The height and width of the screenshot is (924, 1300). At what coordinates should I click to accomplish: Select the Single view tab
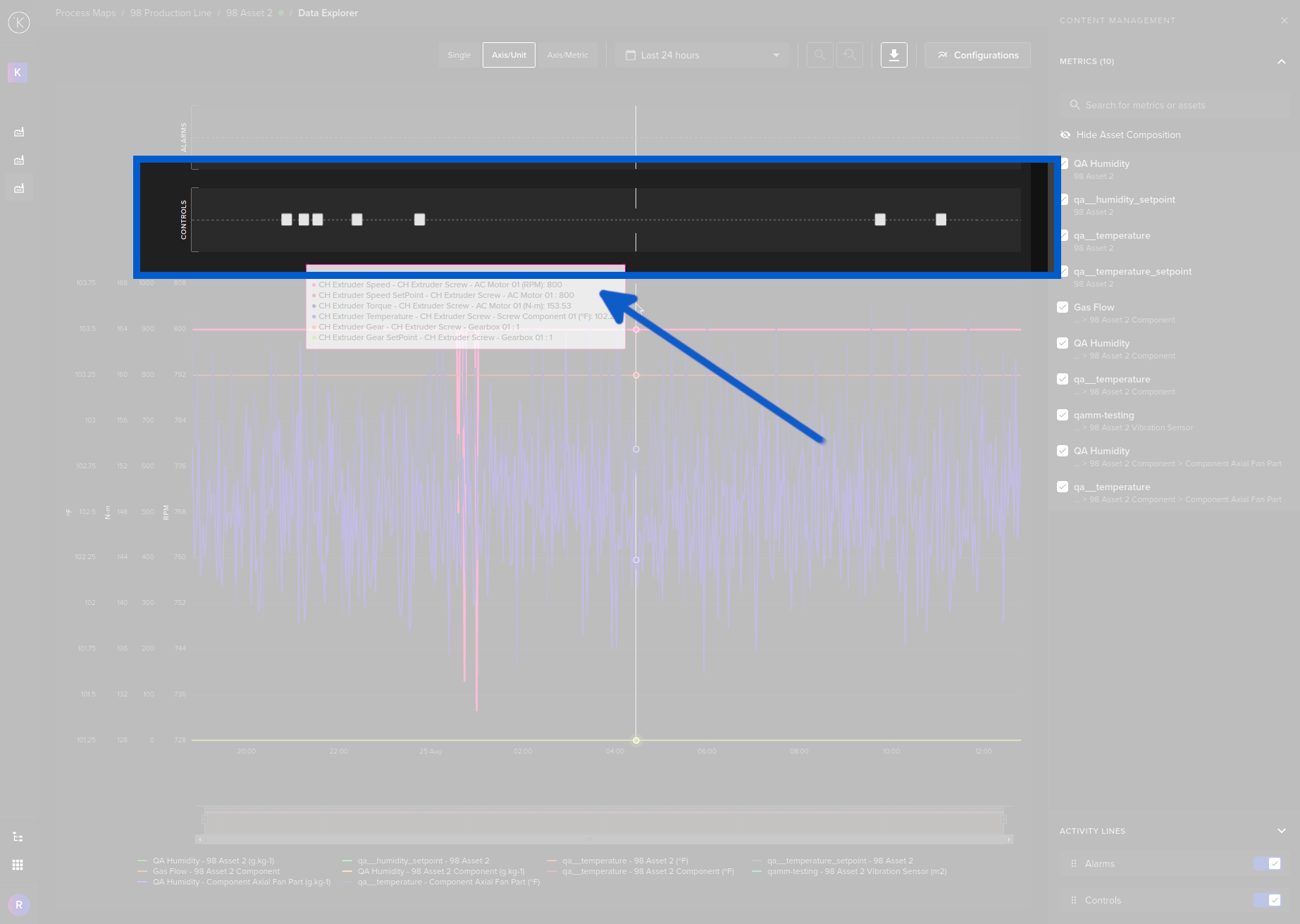(x=459, y=54)
